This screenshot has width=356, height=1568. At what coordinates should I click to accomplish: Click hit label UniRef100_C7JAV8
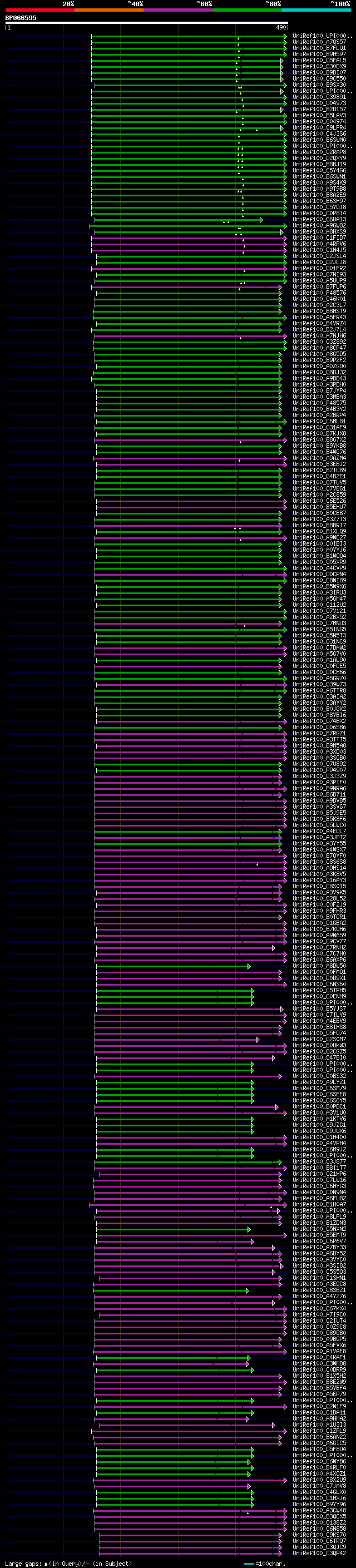coord(319,1486)
